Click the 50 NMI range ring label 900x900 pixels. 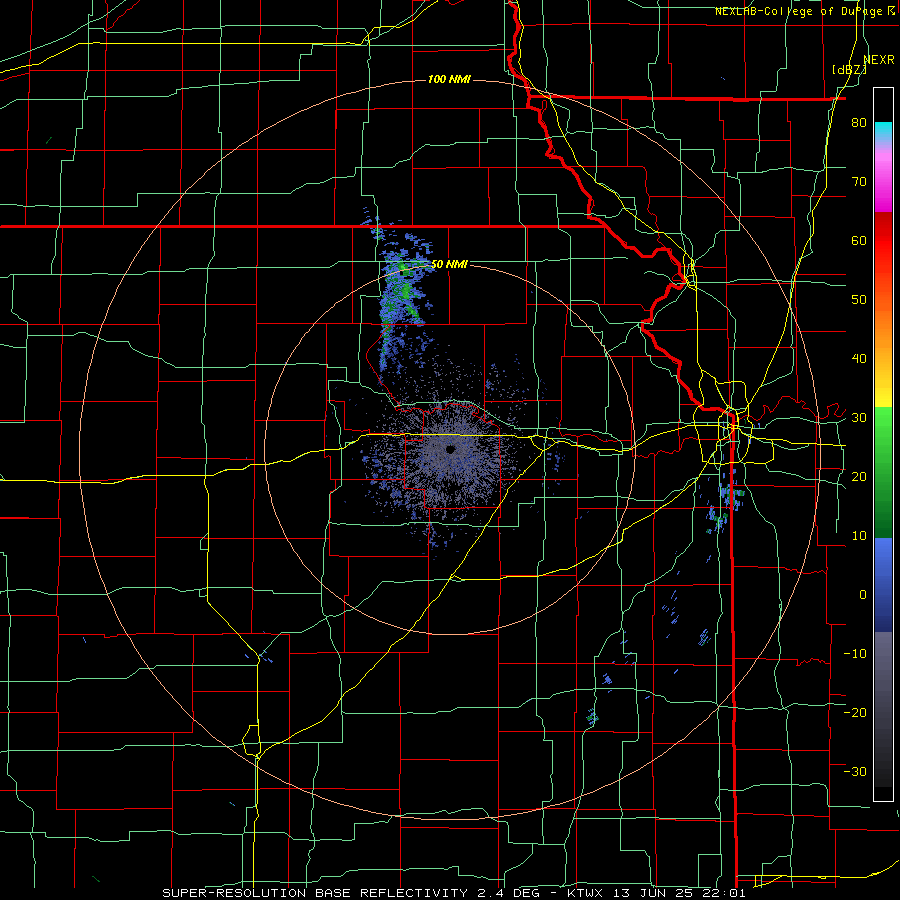449,265
